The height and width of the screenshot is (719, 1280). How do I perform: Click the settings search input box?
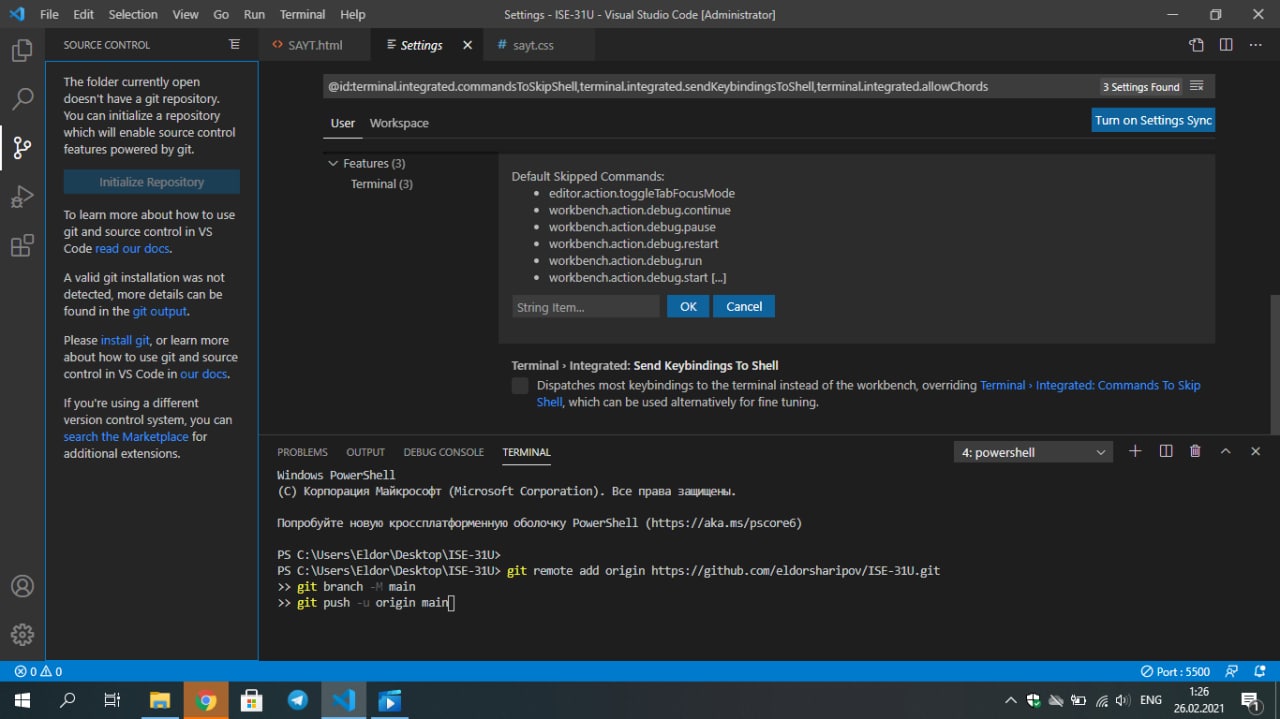[x=710, y=86]
